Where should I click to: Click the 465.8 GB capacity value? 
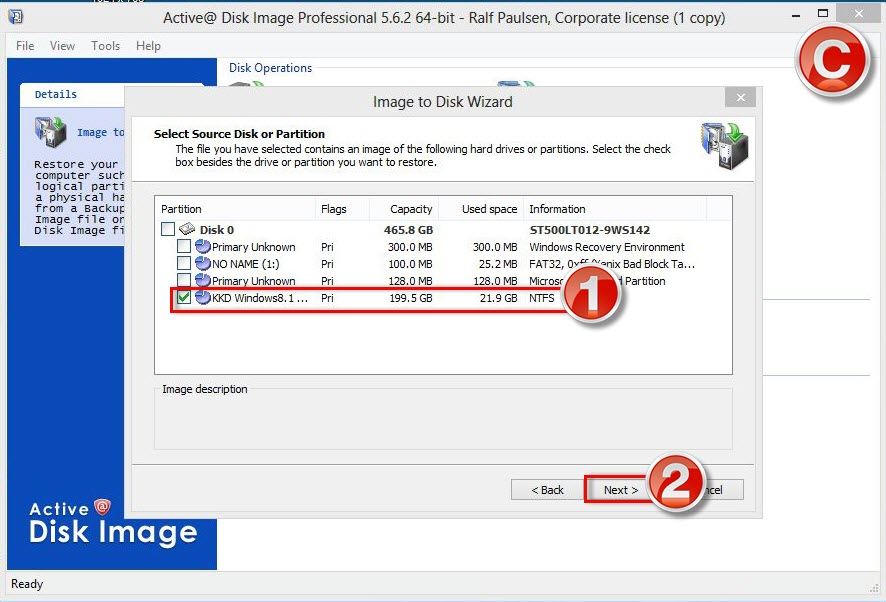408,229
